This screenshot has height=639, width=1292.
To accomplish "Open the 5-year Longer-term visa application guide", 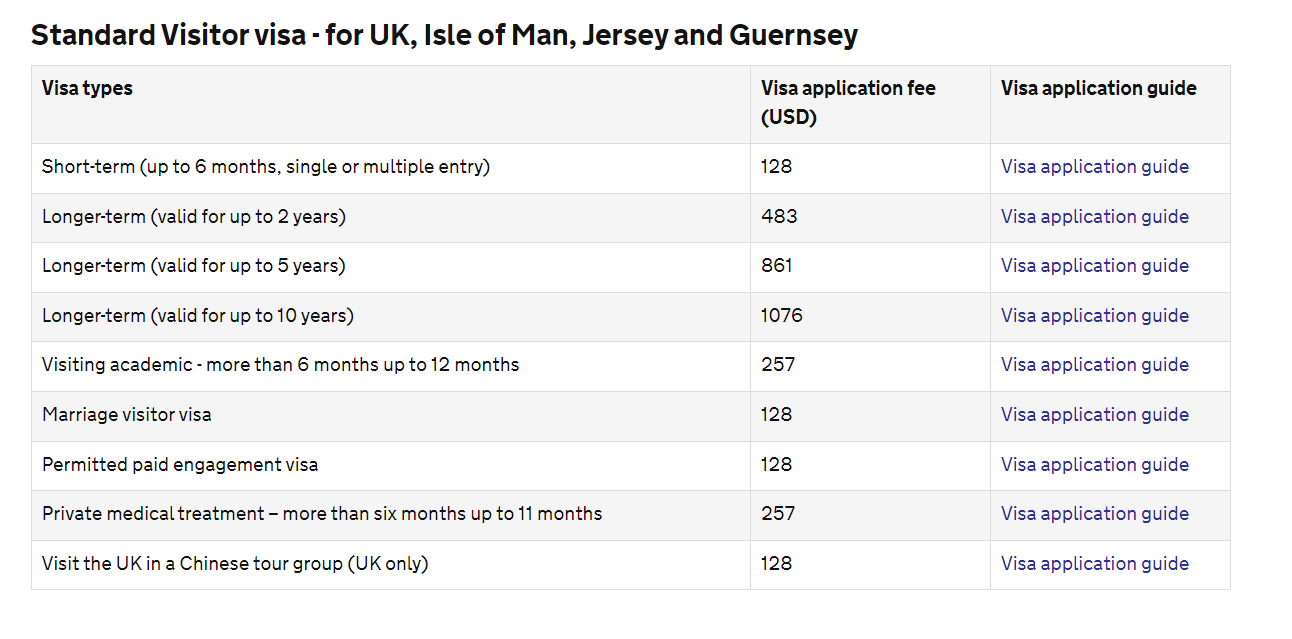I will coord(1094,266).
